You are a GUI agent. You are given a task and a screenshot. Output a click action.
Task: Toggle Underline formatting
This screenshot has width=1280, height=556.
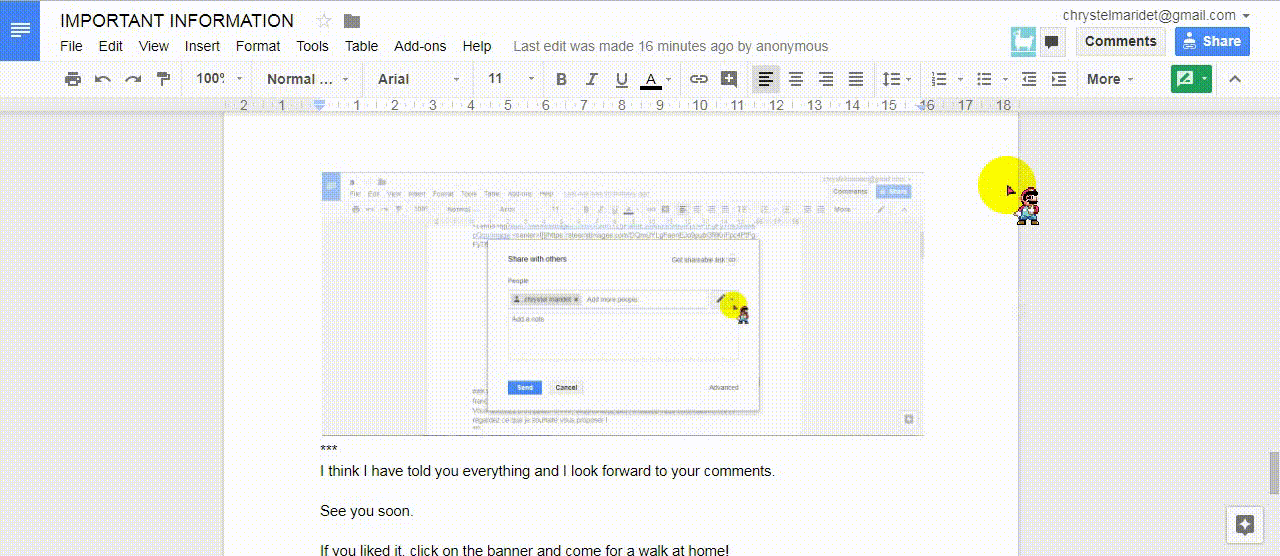pos(621,79)
